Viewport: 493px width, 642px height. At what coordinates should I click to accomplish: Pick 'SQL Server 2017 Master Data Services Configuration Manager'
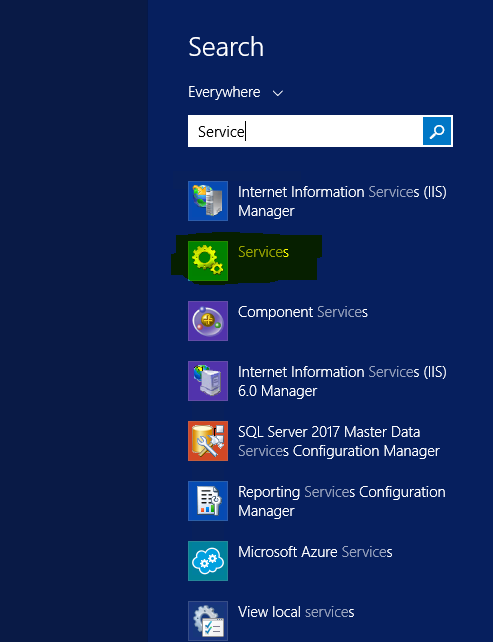(x=339, y=441)
